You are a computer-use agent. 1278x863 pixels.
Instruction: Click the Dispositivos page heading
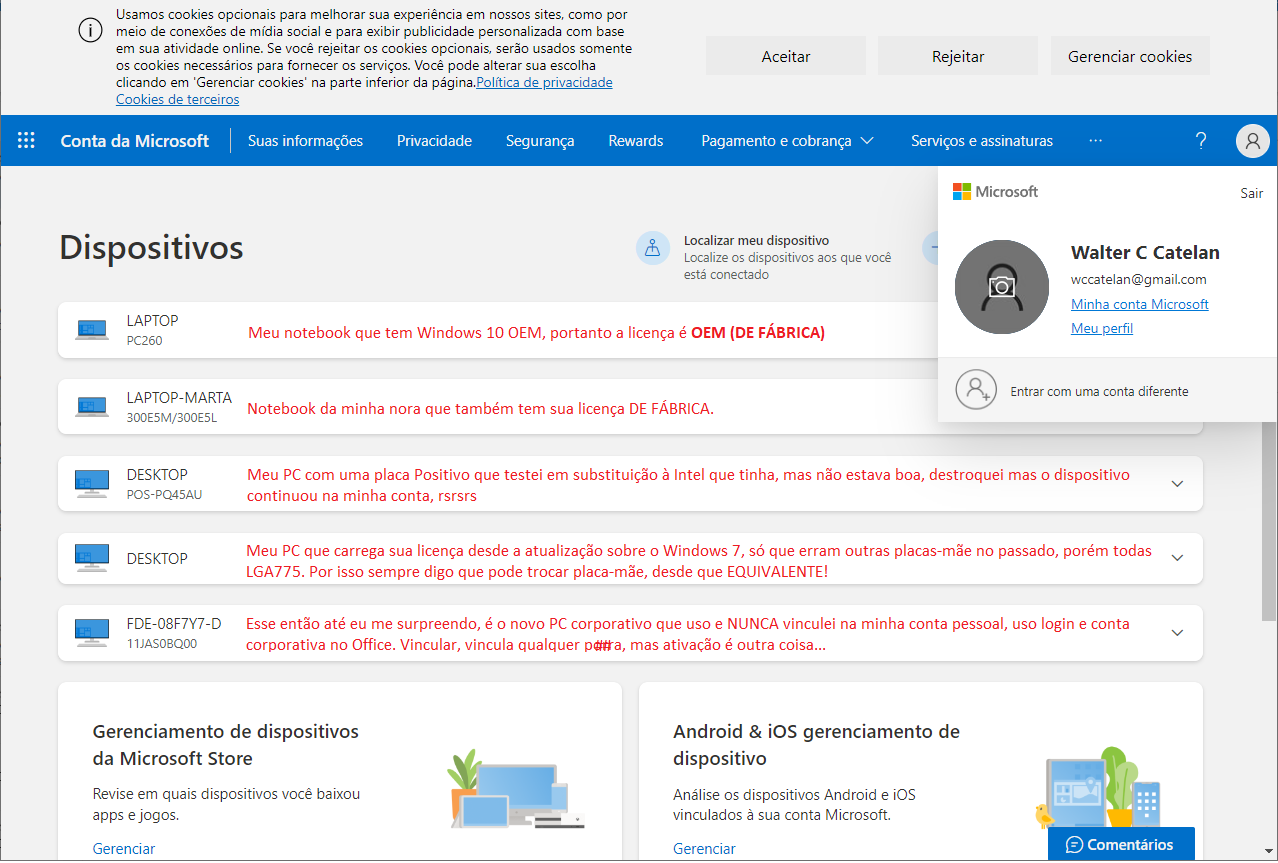pos(151,247)
